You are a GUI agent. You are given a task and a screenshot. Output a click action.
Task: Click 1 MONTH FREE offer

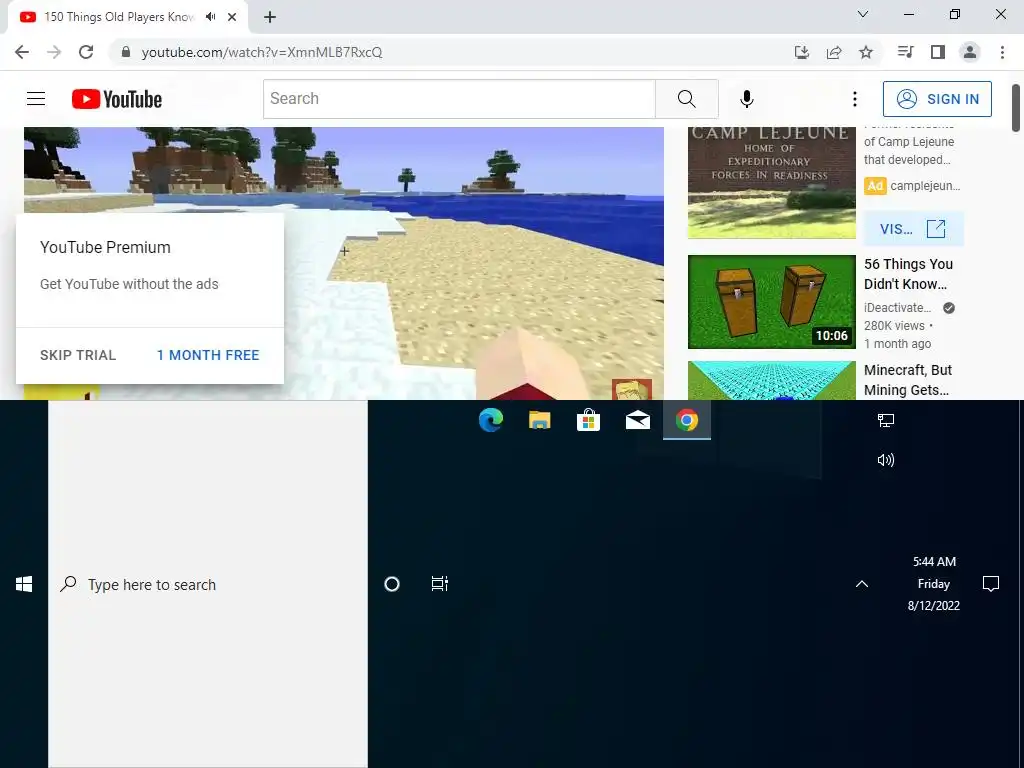point(208,355)
